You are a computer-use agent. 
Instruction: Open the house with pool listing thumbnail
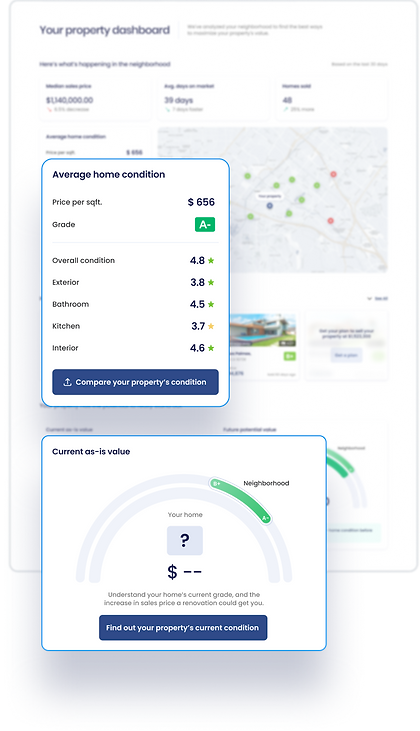(262, 331)
